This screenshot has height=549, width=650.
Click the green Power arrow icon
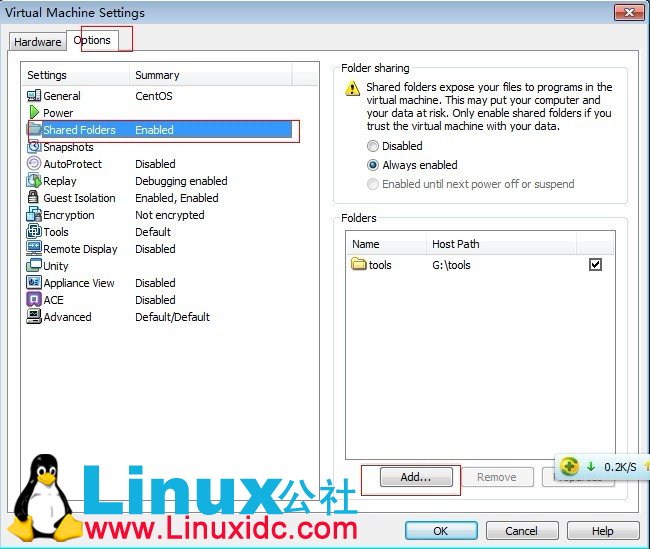[34, 112]
